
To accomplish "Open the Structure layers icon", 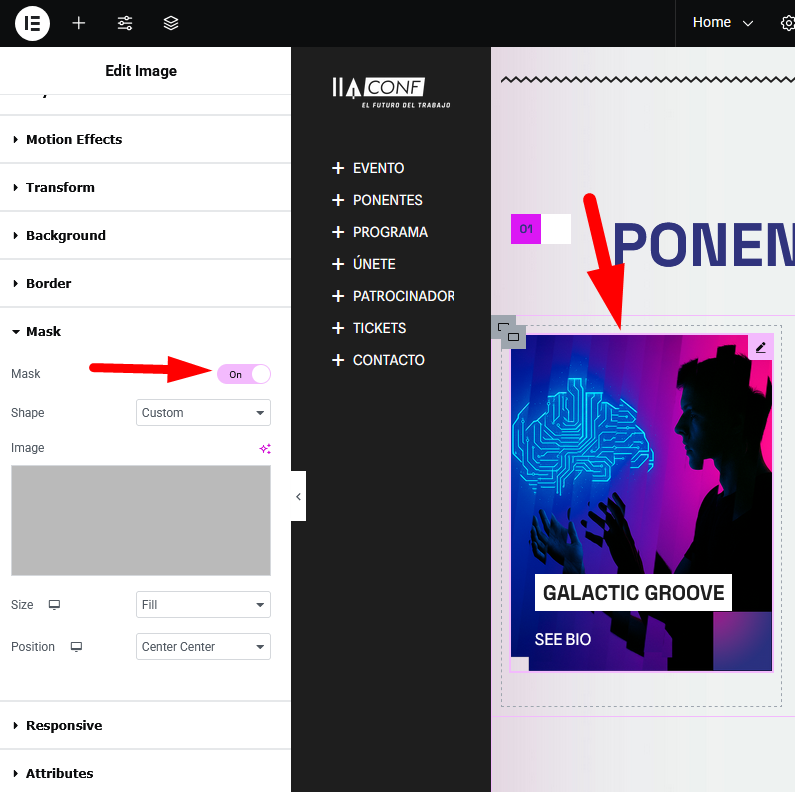I will click(x=171, y=23).
